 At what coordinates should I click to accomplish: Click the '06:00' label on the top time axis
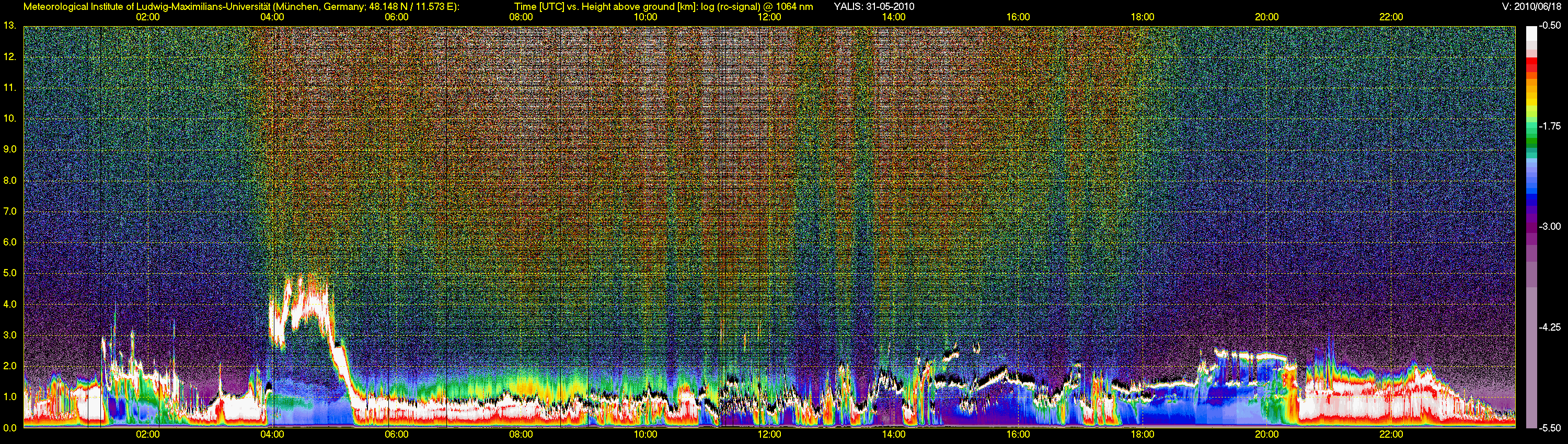click(x=396, y=17)
